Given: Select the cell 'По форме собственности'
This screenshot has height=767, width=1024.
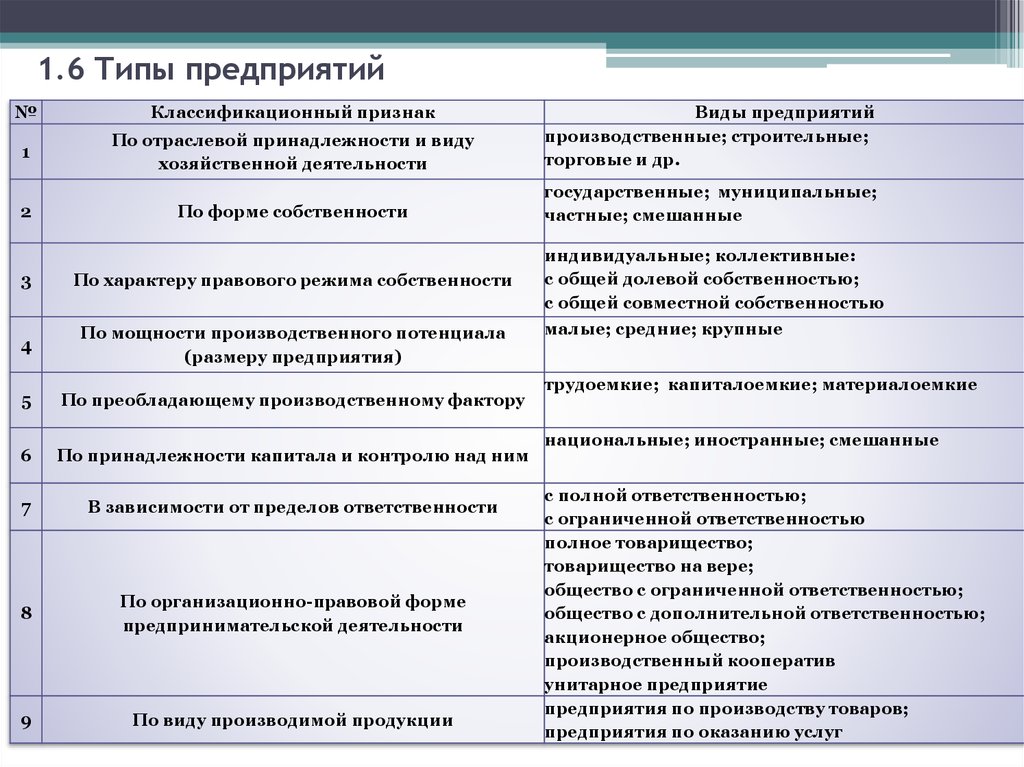Looking at the screenshot, I should 293,212.
